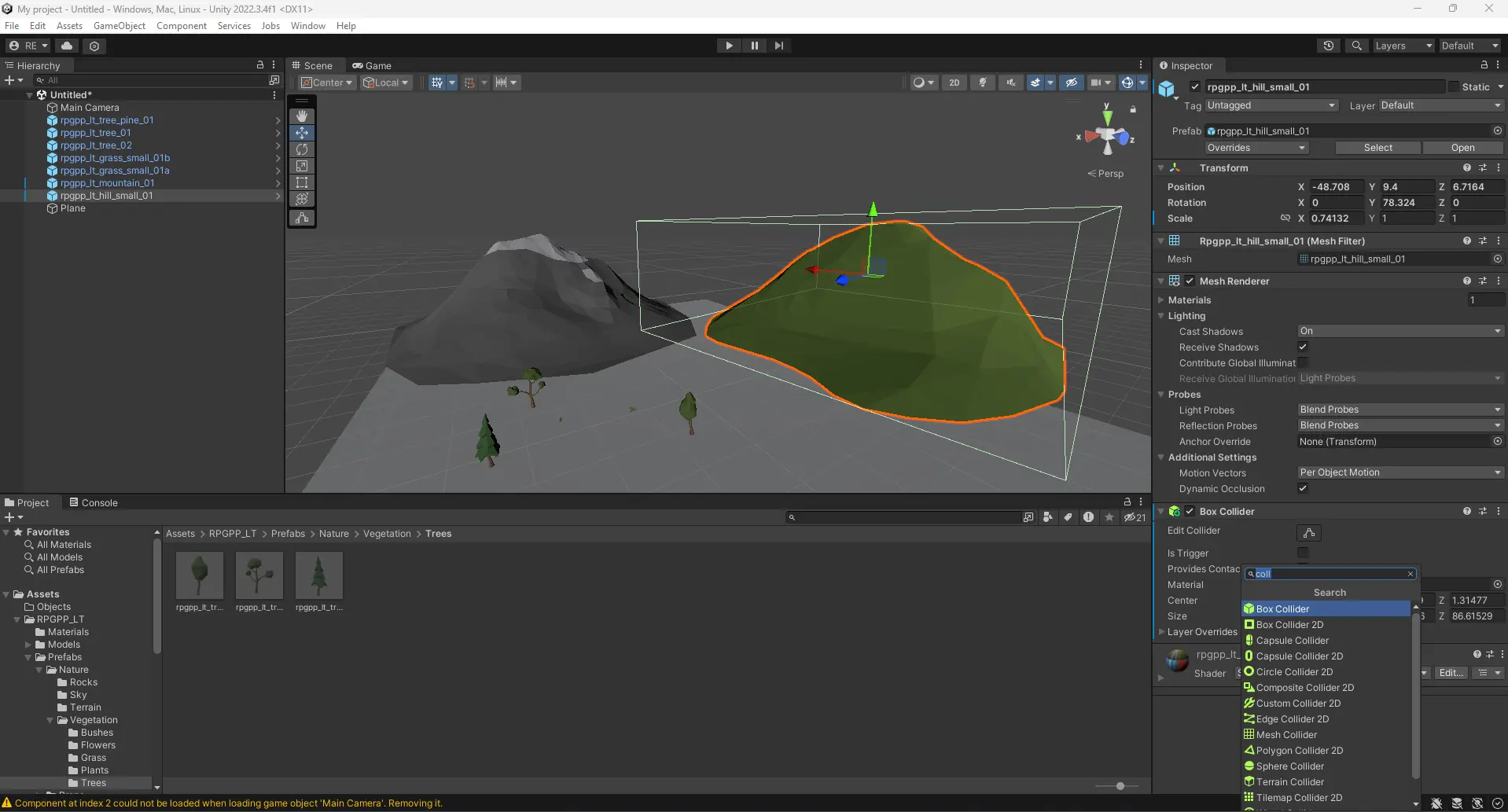Image resolution: width=1508 pixels, height=812 pixels.
Task: Choose Sphere Collider from search results
Action: click(x=1326, y=766)
